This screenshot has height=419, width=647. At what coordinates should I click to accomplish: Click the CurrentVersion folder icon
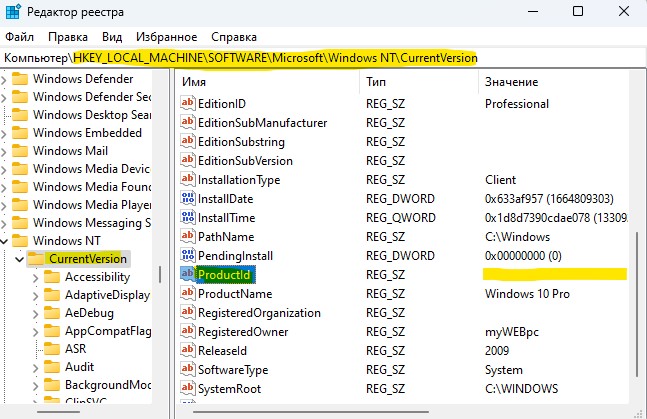36,259
